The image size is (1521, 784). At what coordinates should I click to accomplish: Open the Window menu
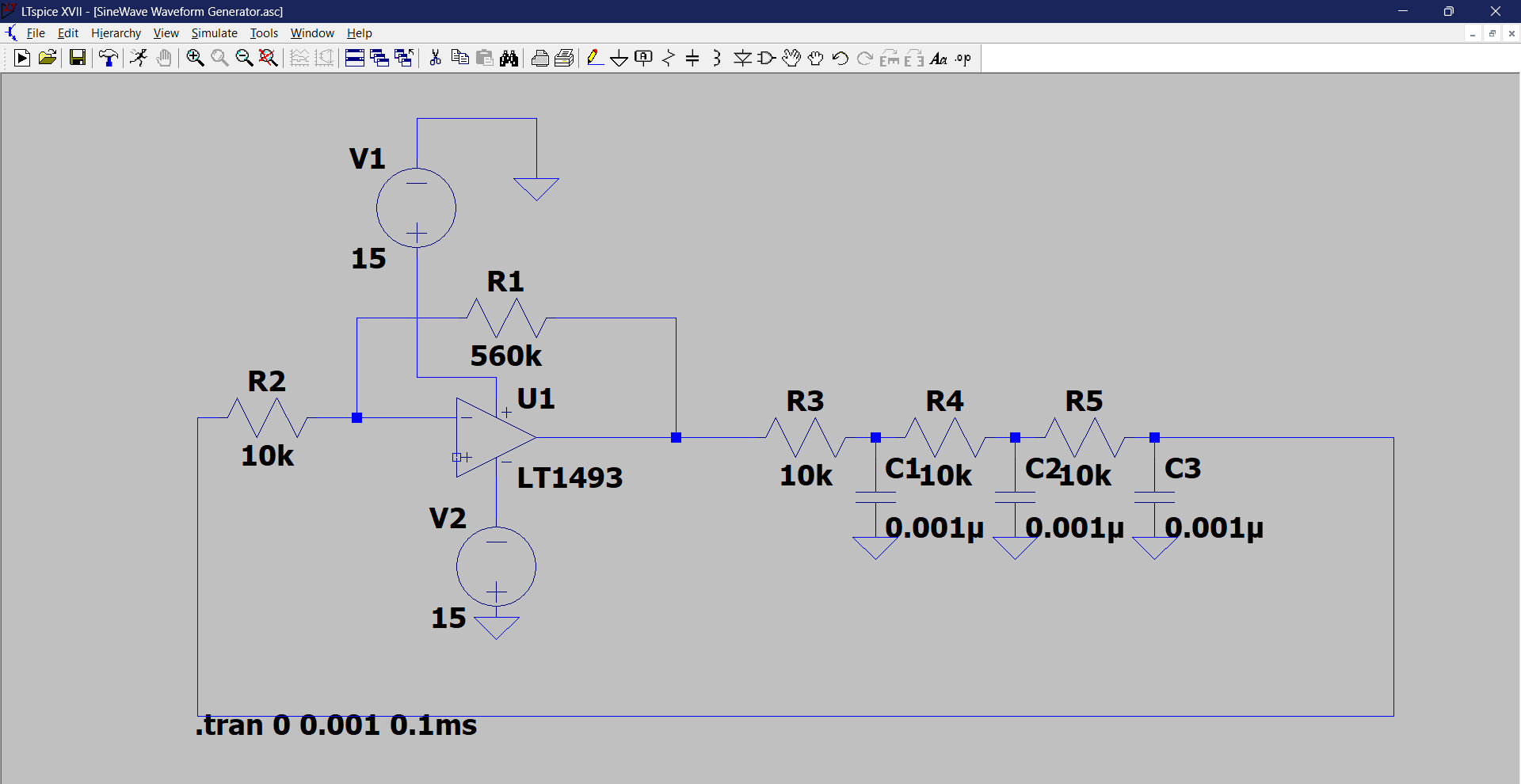pos(312,32)
